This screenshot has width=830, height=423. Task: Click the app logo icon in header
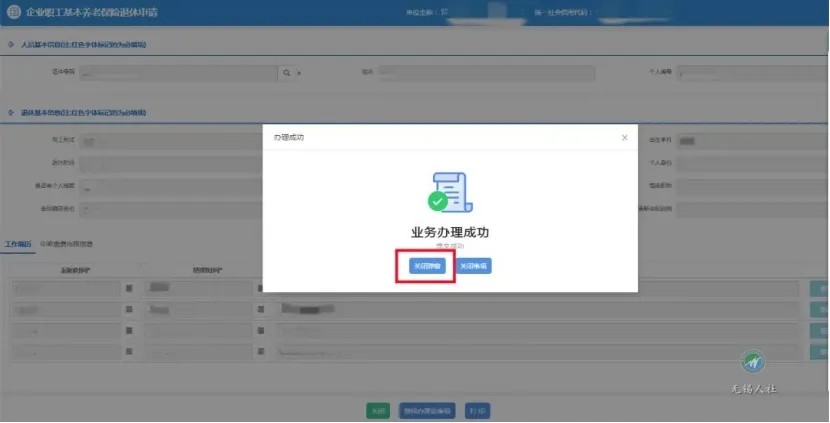click(12, 11)
